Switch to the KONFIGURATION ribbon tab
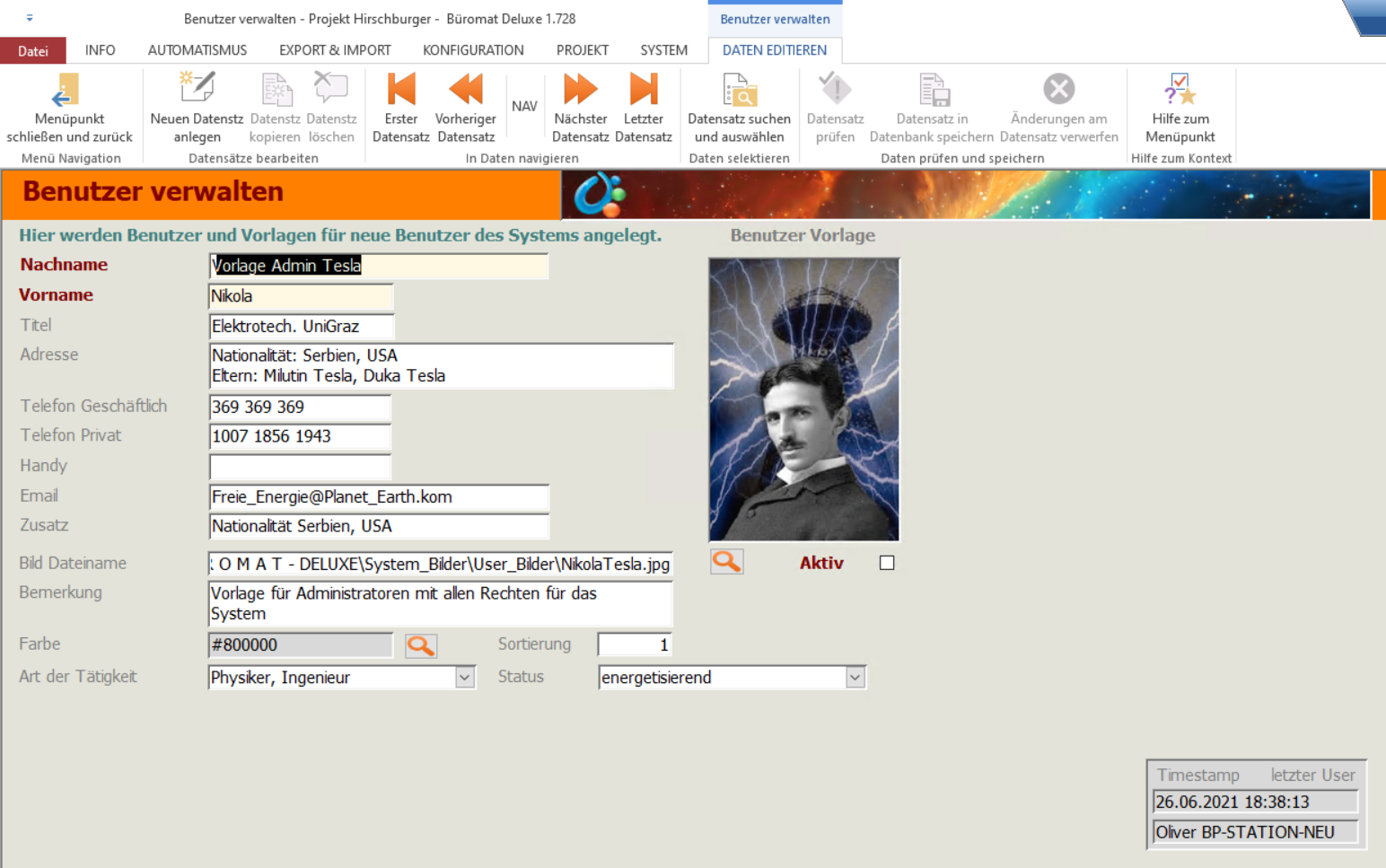 473,50
